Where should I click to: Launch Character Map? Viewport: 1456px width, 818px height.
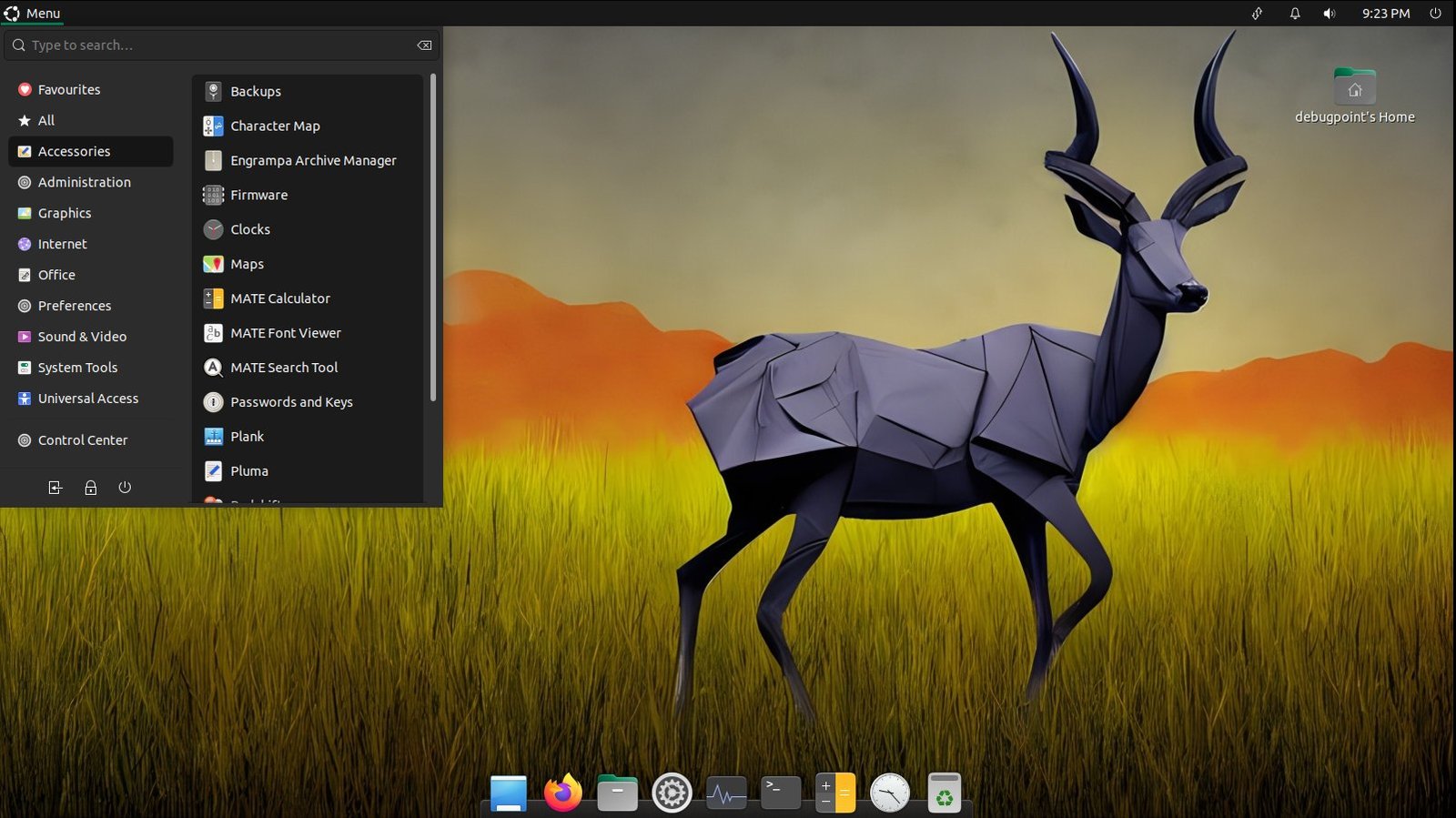[x=308, y=126]
